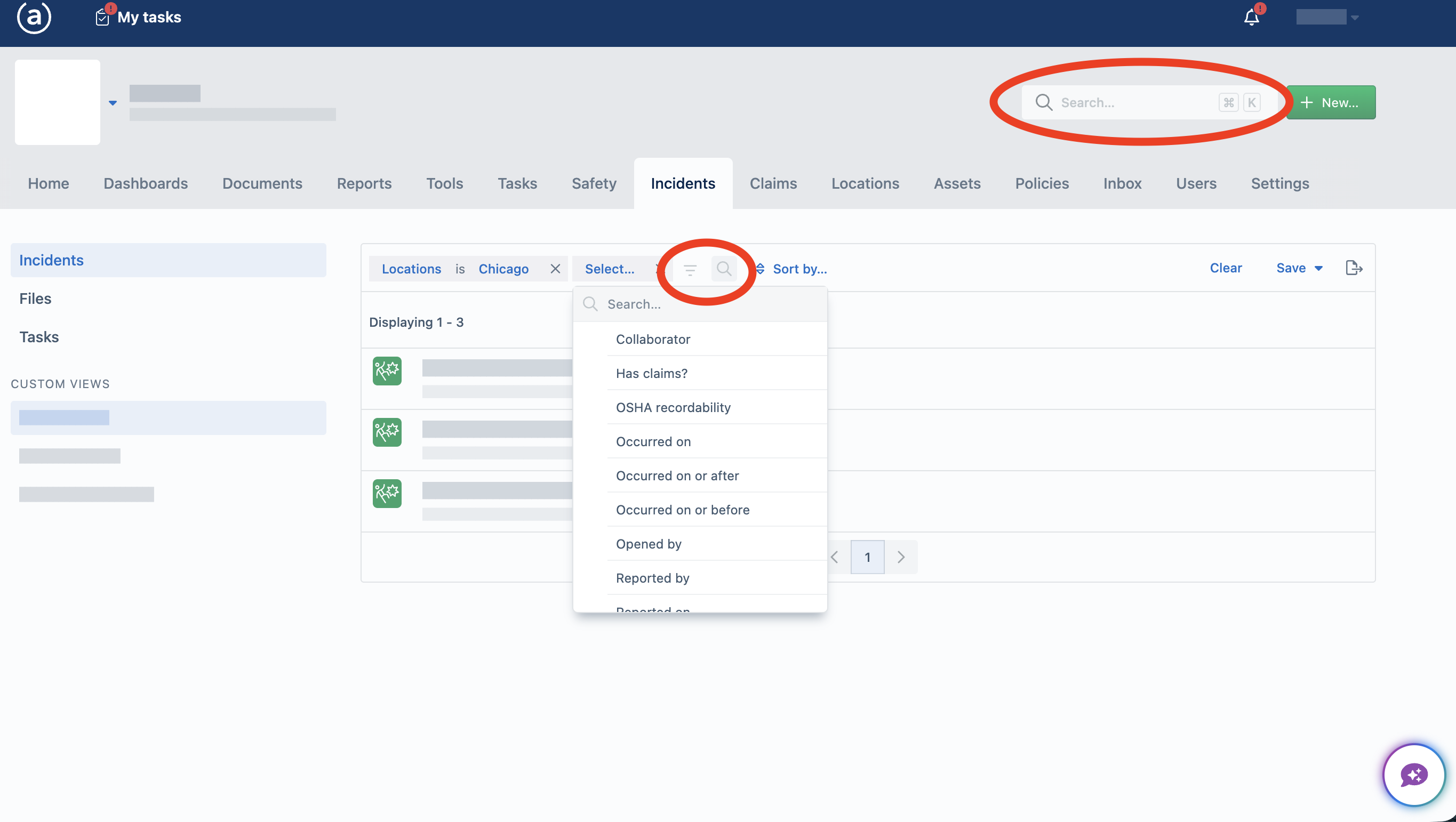The image size is (1456, 822).
Task: Open the Dashboards tab
Action: point(145,183)
